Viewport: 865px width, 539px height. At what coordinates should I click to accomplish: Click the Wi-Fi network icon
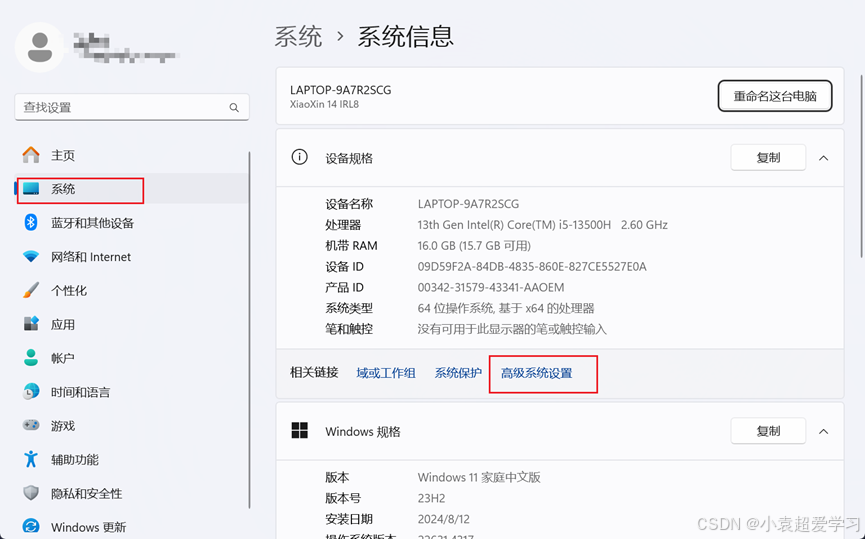31,257
